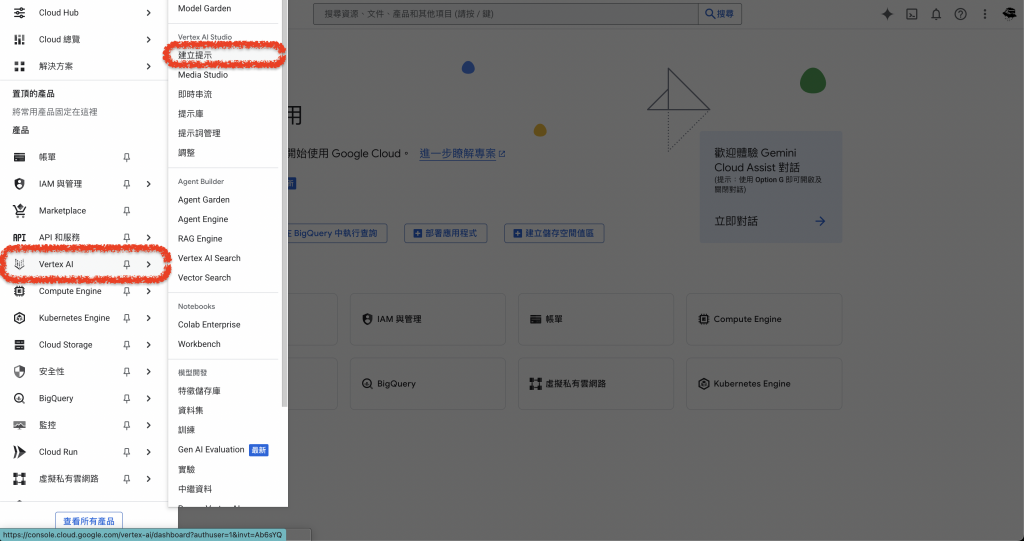Click the 查看所有產品 button
Screen dimensions: 1024x541
tap(89, 521)
